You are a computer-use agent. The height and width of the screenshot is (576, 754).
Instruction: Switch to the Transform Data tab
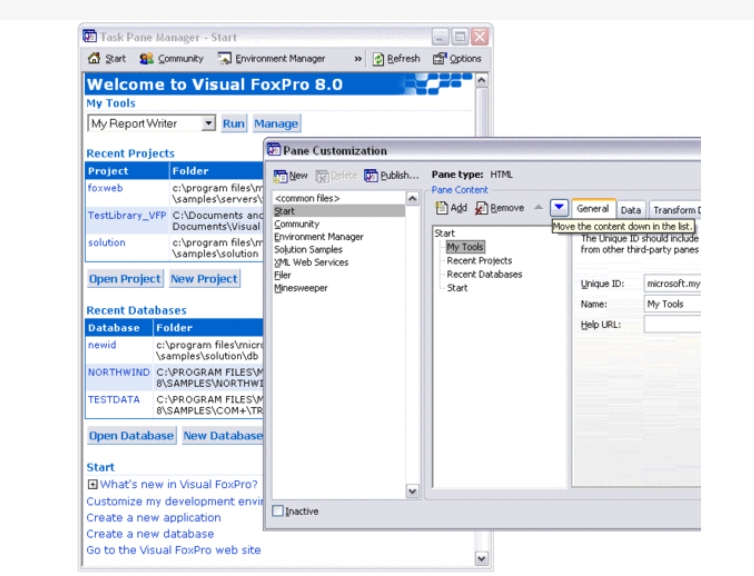675,210
